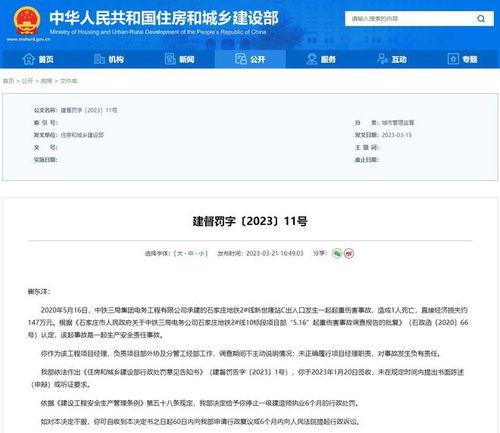This screenshot has height=433, width=500.
Task: Share article via WeChat icon
Action: point(337,253)
